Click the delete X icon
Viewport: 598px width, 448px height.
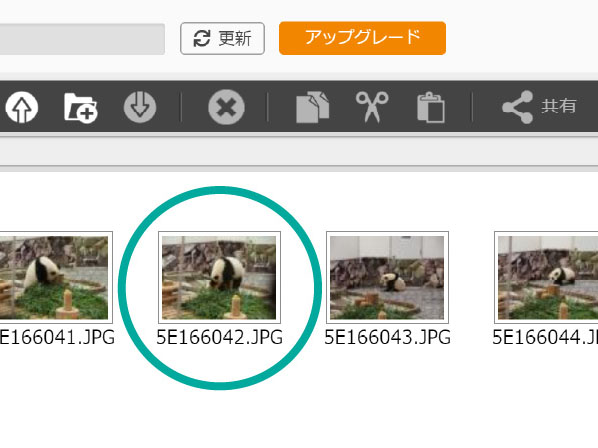point(226,107)
